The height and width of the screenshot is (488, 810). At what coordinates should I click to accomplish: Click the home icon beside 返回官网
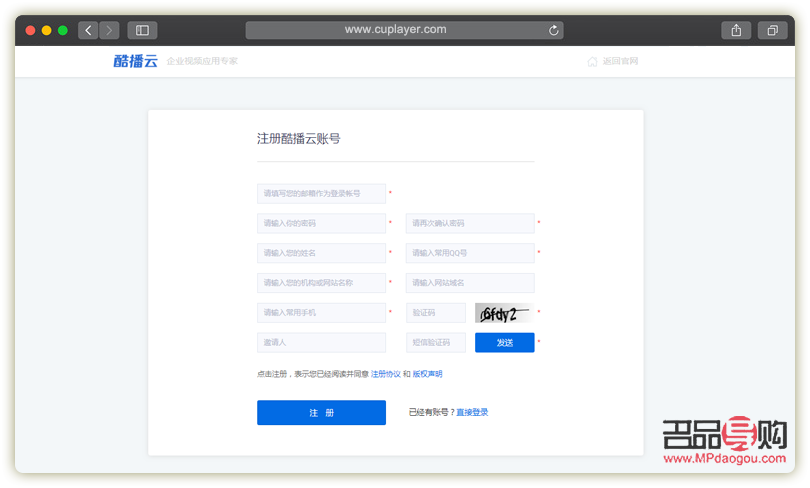pos(592,62)
